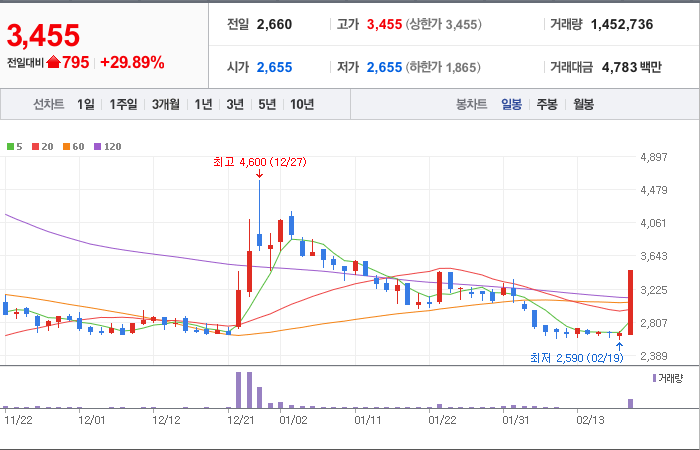Click the 12/21 date axis label
Image resolution: width=700 pixels, height=450 pixels.
coord(241,420)
